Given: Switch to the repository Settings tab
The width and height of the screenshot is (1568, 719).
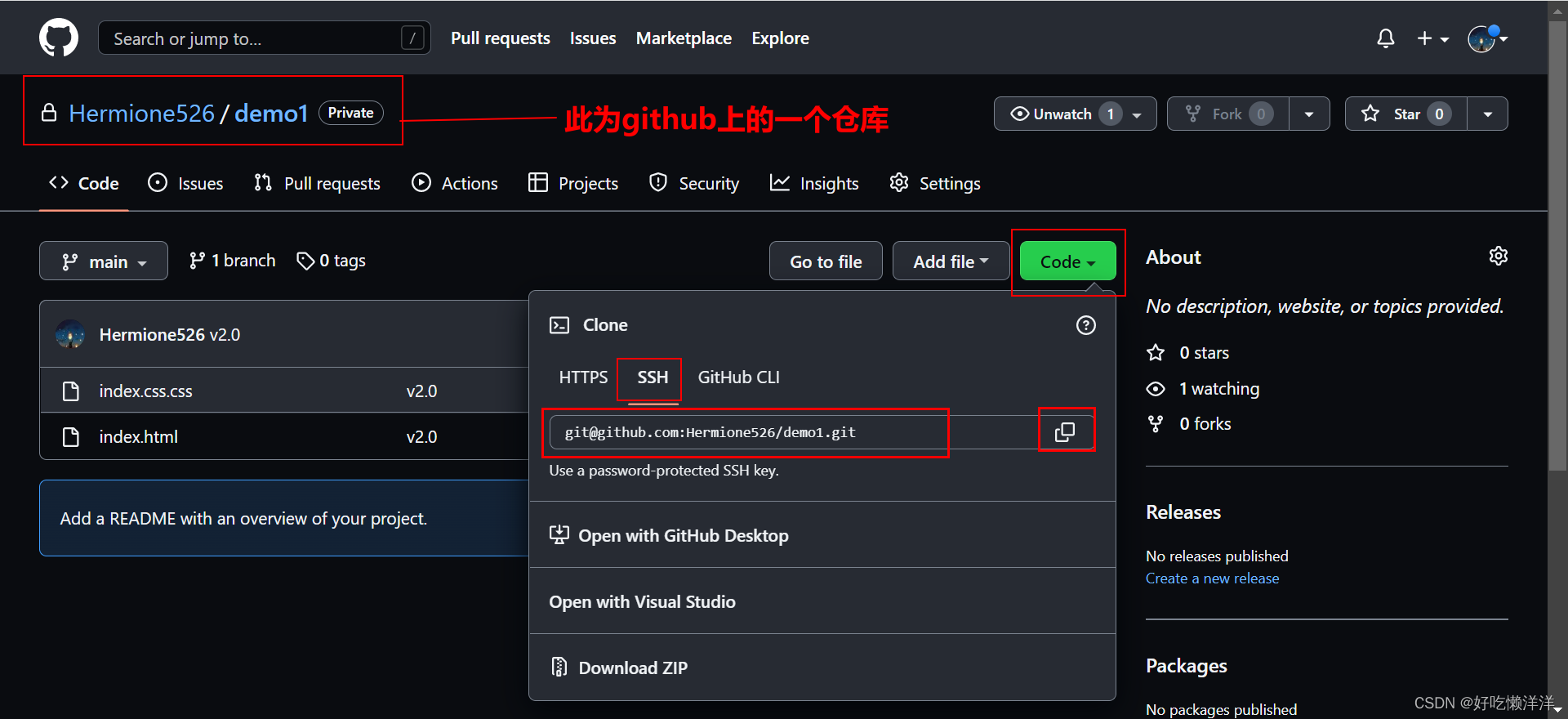Looking at the screenshot, I should click(935, 183).
